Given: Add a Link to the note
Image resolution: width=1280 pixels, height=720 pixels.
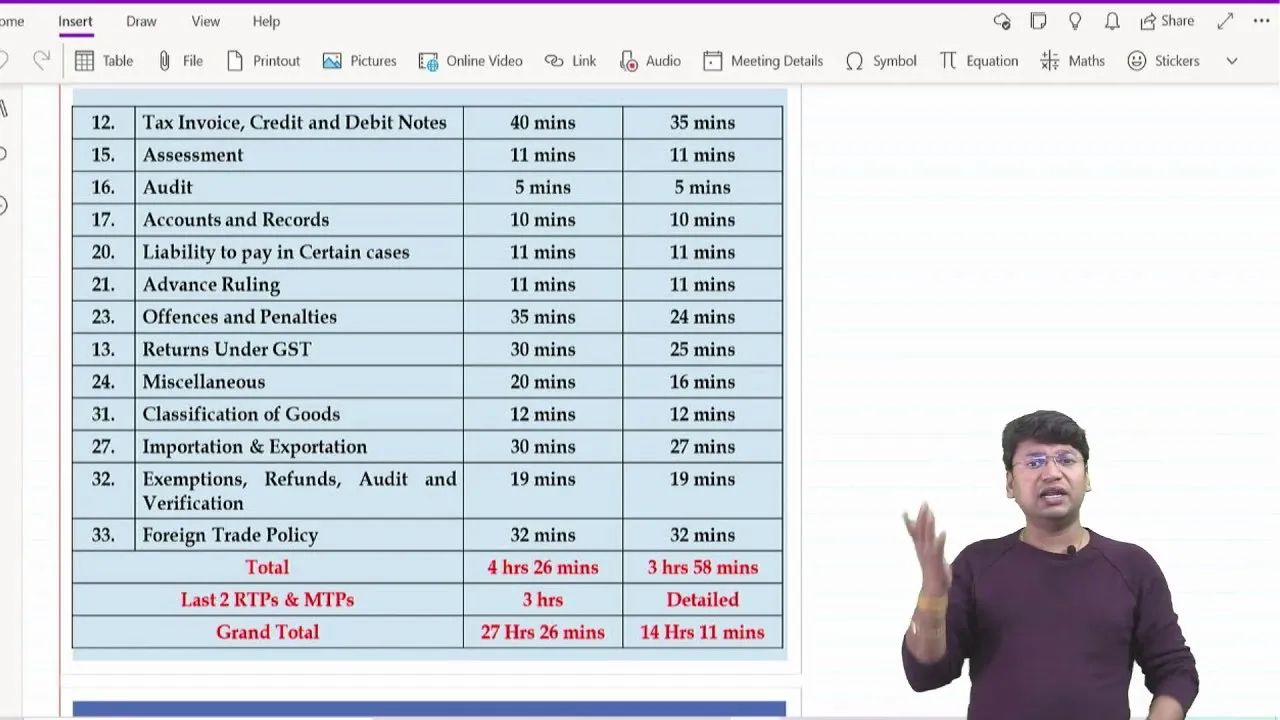Looking at the screenshot, I should pos(570,61).
